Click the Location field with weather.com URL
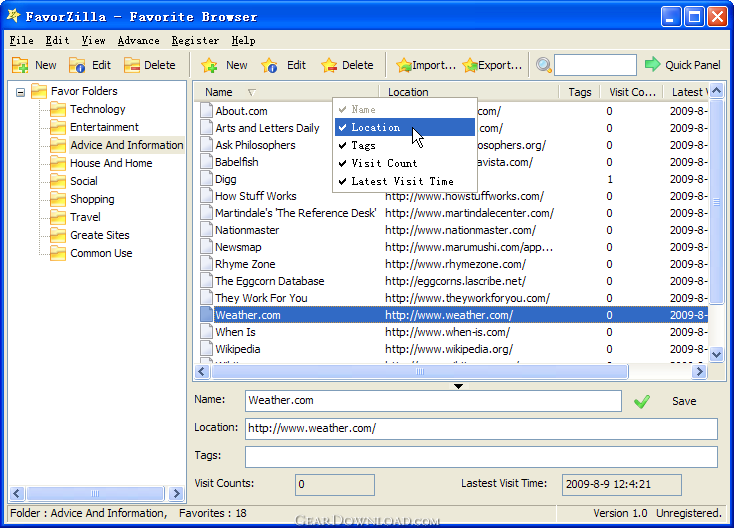Screen dimensions: 734x529 click(481, 429)
